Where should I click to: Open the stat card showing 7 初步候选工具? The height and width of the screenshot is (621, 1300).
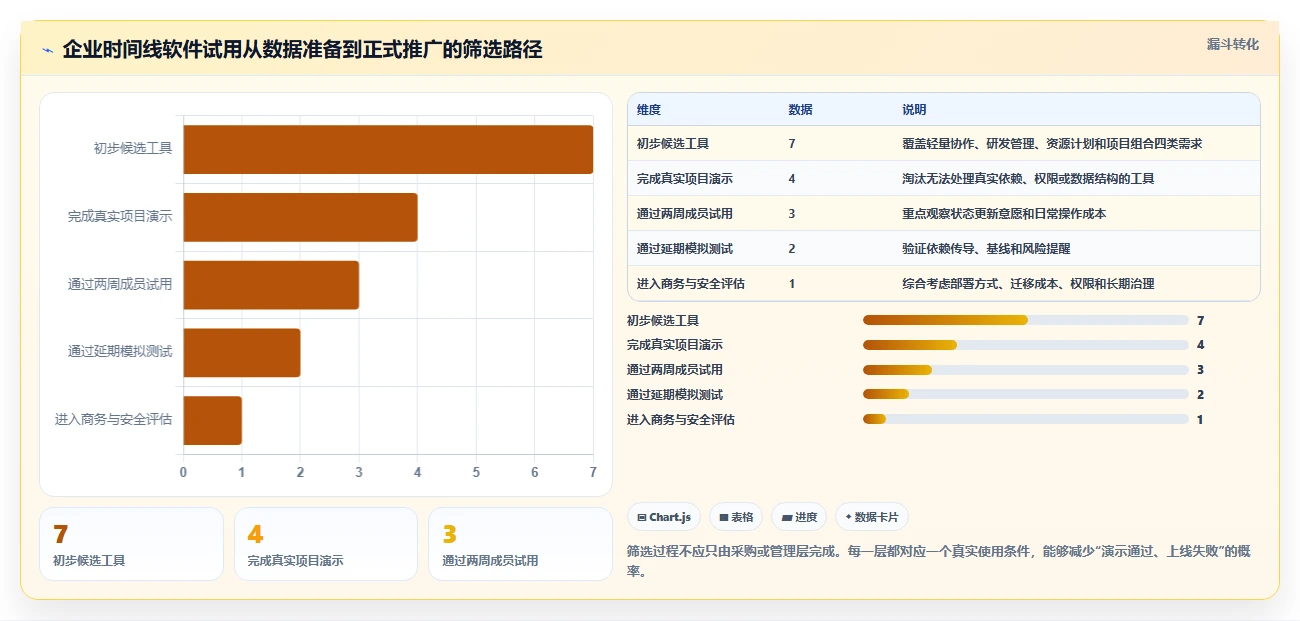(x=131, y=544)
